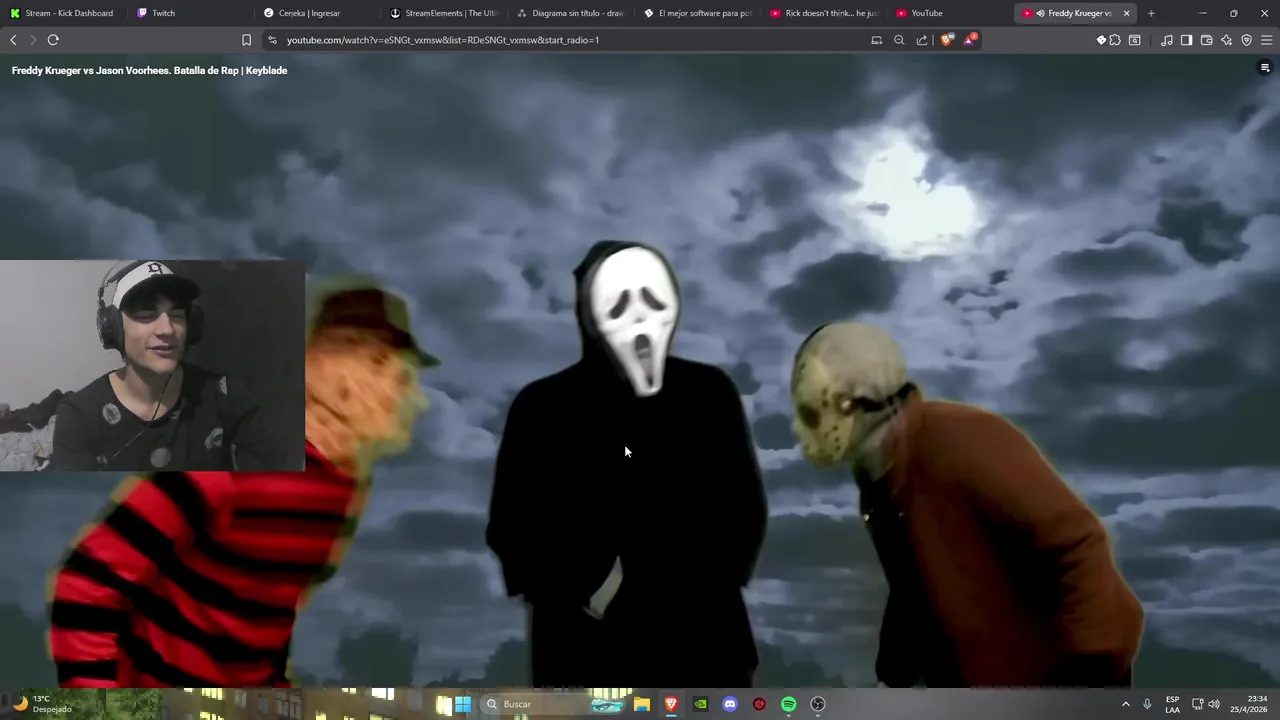Screen dimensions: 1280x720
Task: Close the Freddy Krueger tab
Action: point(1126,13)
